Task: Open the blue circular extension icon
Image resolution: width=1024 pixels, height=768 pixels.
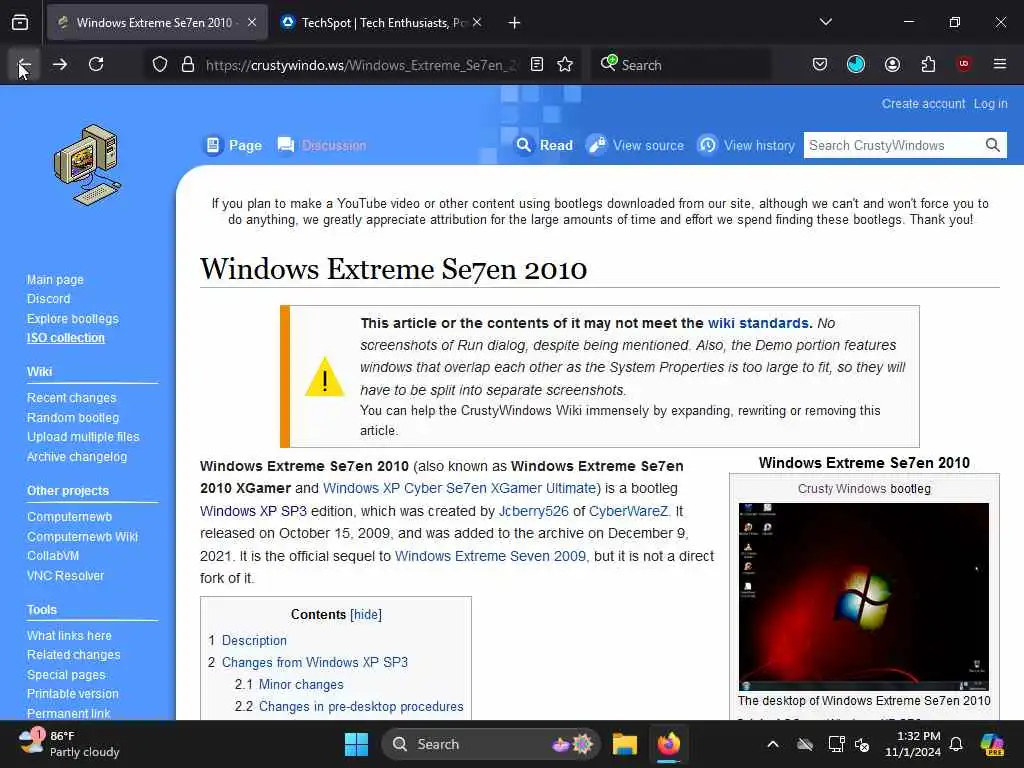Action: pyautogui.click(x=856, y=64)
